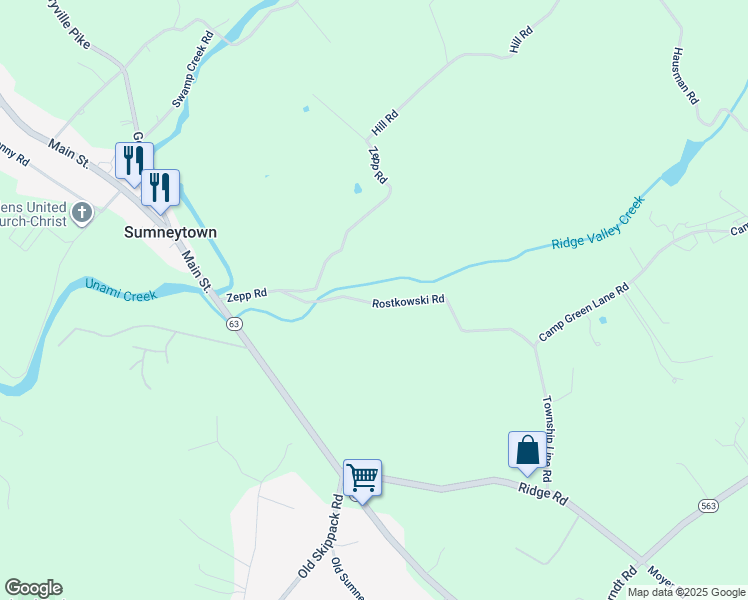Click the Hausman Rd label

pos(686,76)
